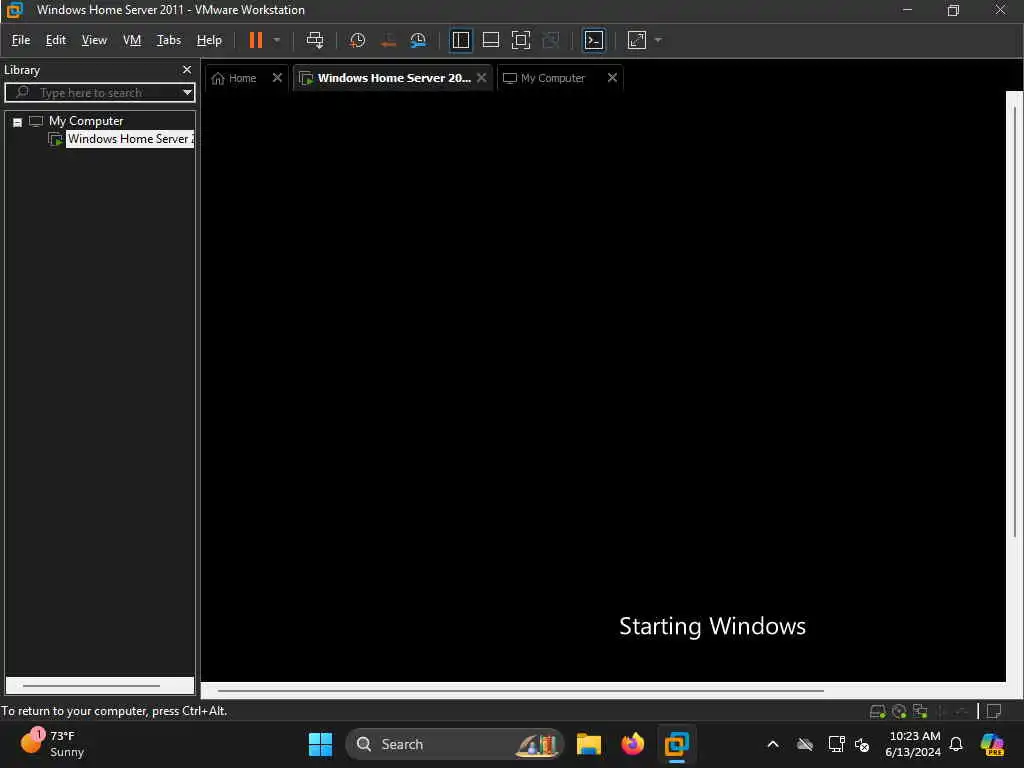Open the clock and date flyout
The height and width of the screenshot is (768, 1024).
coord(913,744)
